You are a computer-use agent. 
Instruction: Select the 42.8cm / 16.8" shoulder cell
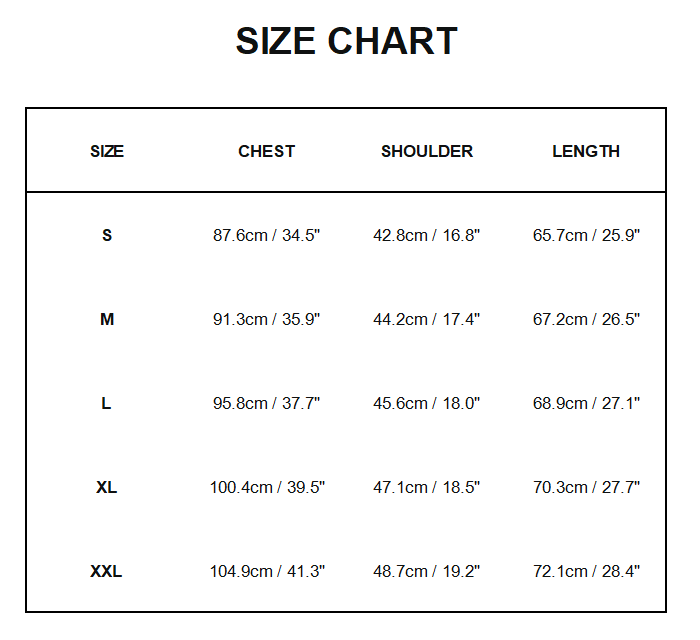click(427, 236)
